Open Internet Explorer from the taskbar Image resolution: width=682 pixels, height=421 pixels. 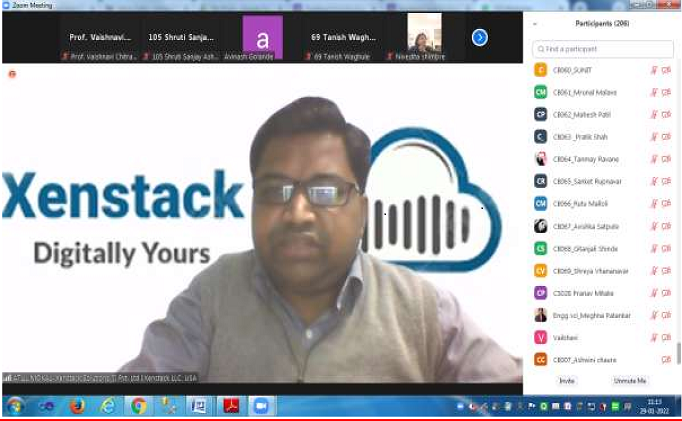pos(107,406)
